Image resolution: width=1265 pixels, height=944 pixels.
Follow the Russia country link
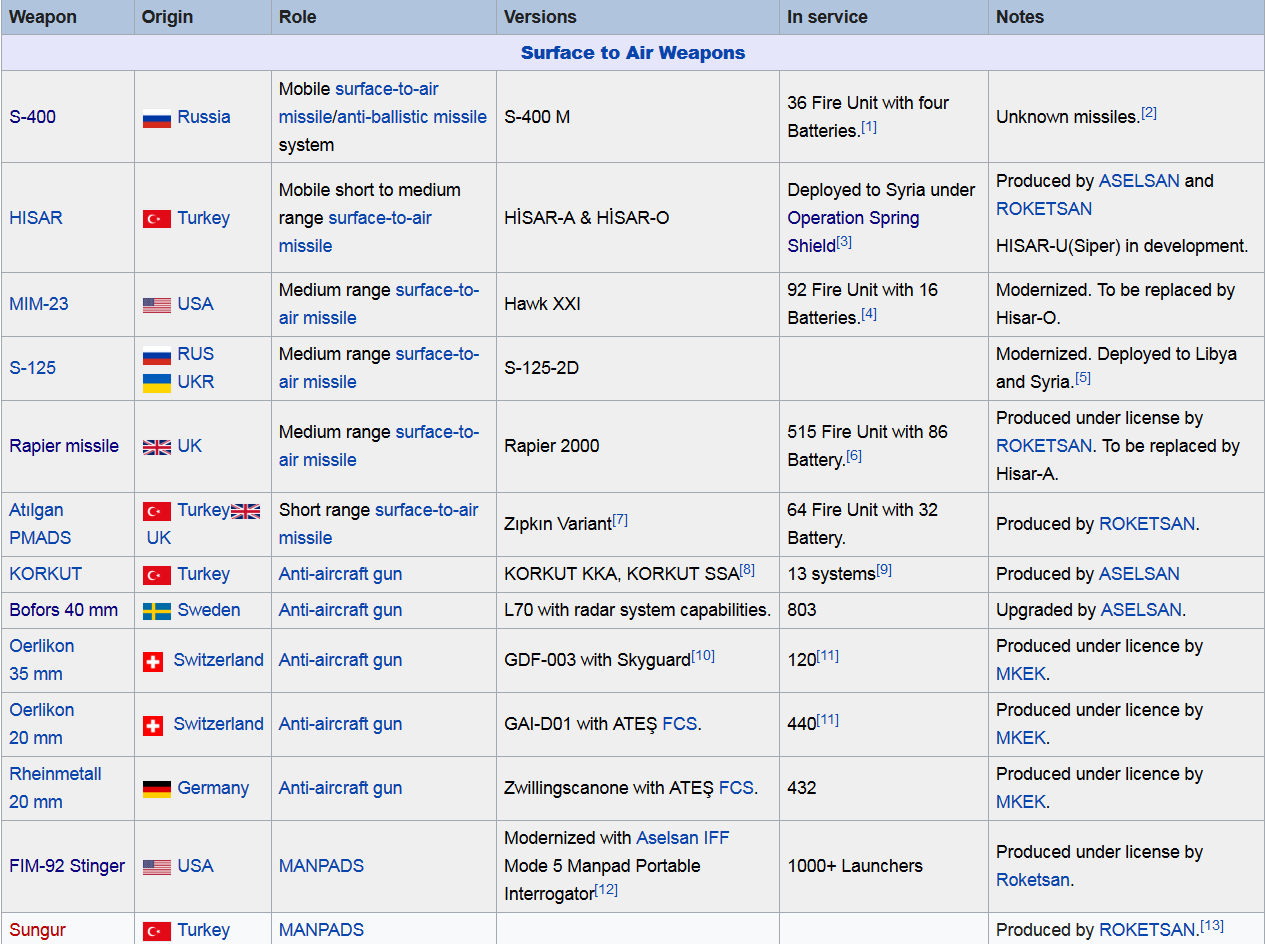tap(204, 117)
